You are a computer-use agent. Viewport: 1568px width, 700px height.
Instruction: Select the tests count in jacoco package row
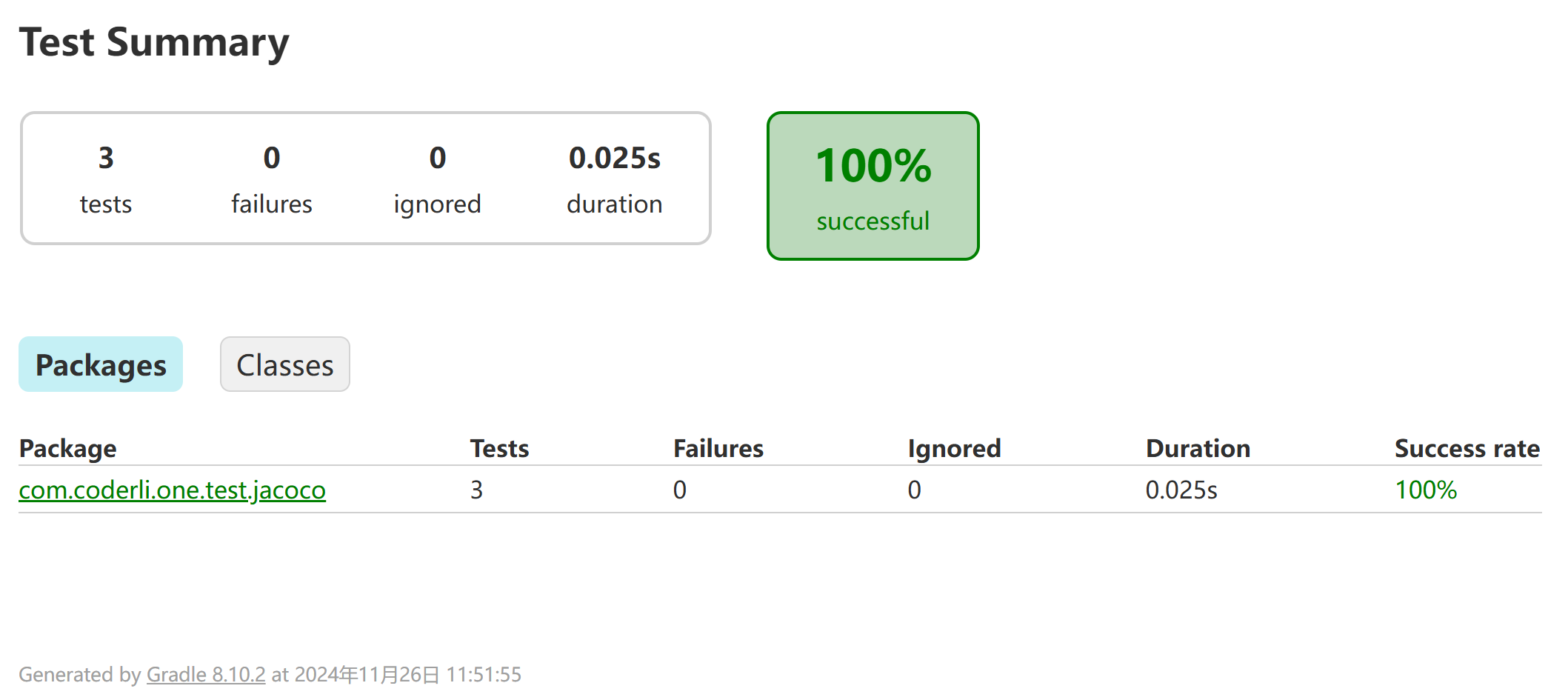tap(476, 490)
